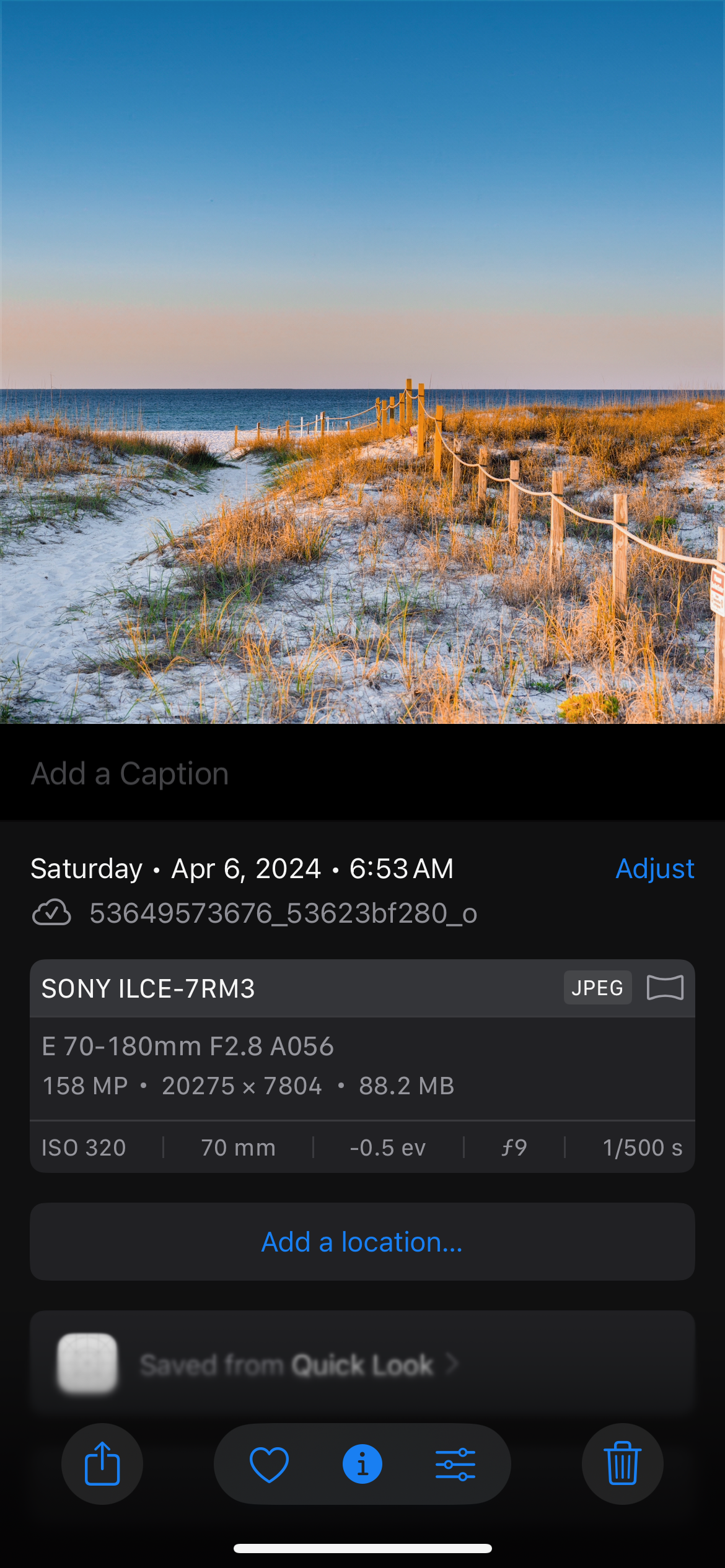
Task: Open the edit adjustments sliders icon
Action: (455, 1464)
